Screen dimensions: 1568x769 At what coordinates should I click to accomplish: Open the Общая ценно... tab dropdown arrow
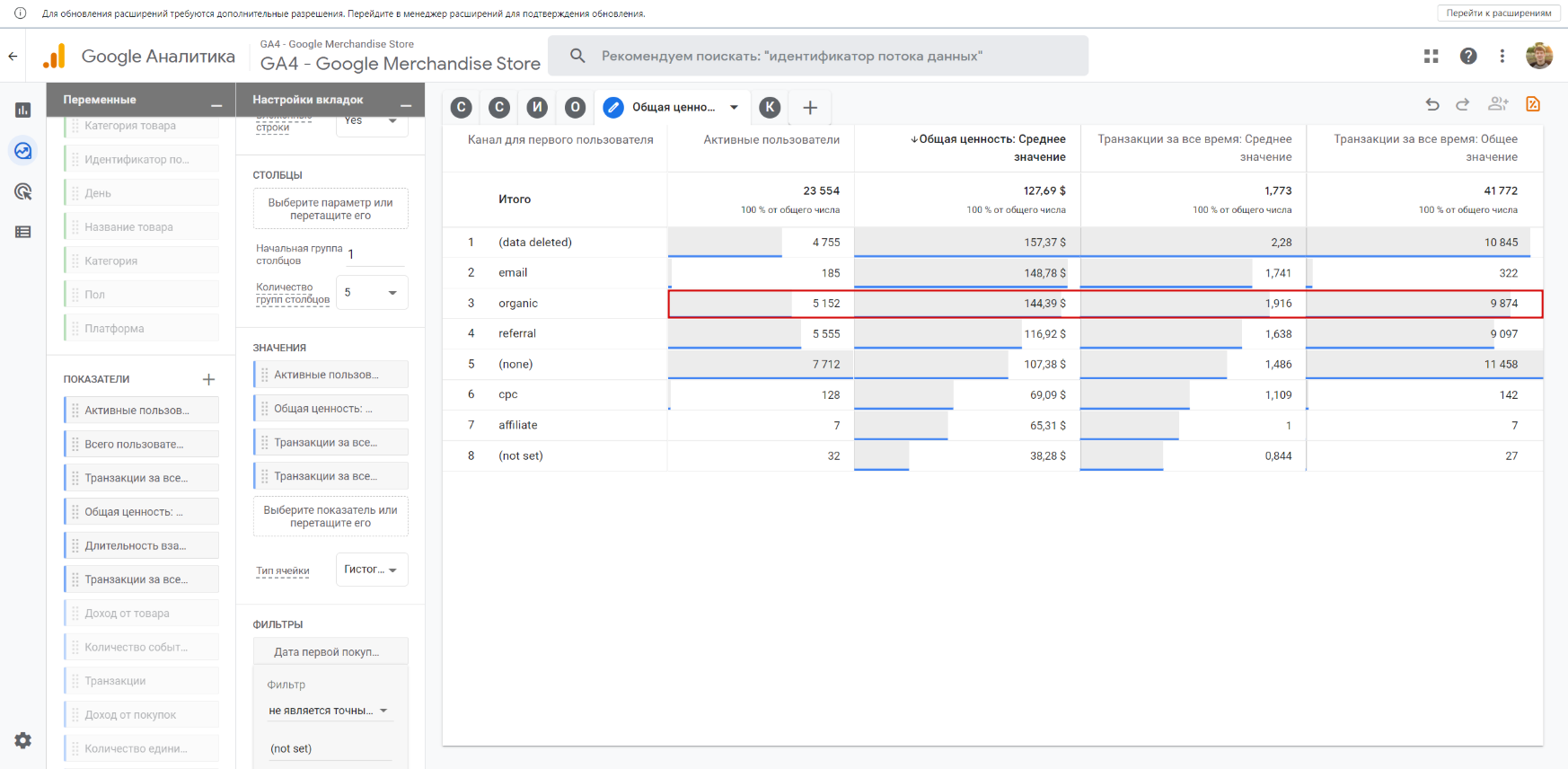pyautogui.click(x=734, y=108)
